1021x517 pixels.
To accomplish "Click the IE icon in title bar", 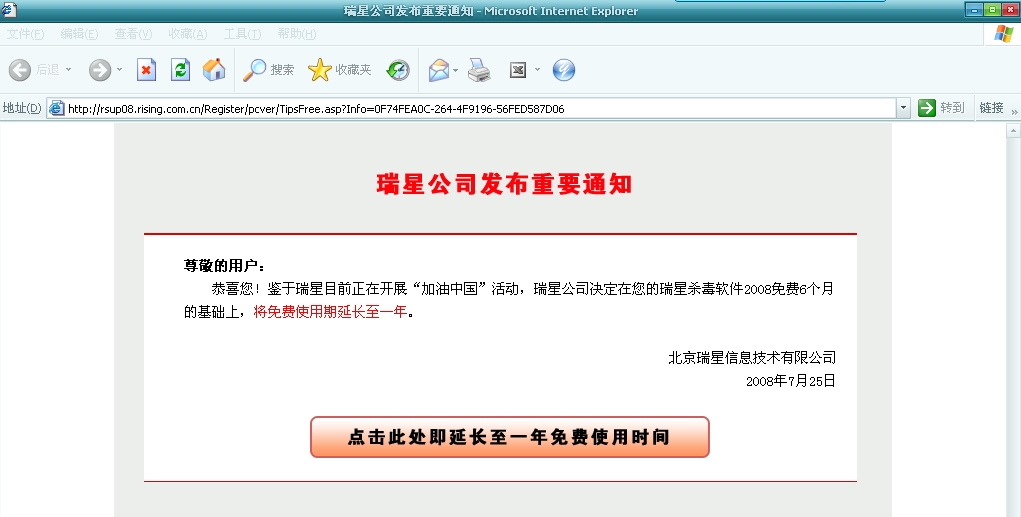I will click(8, 9).
